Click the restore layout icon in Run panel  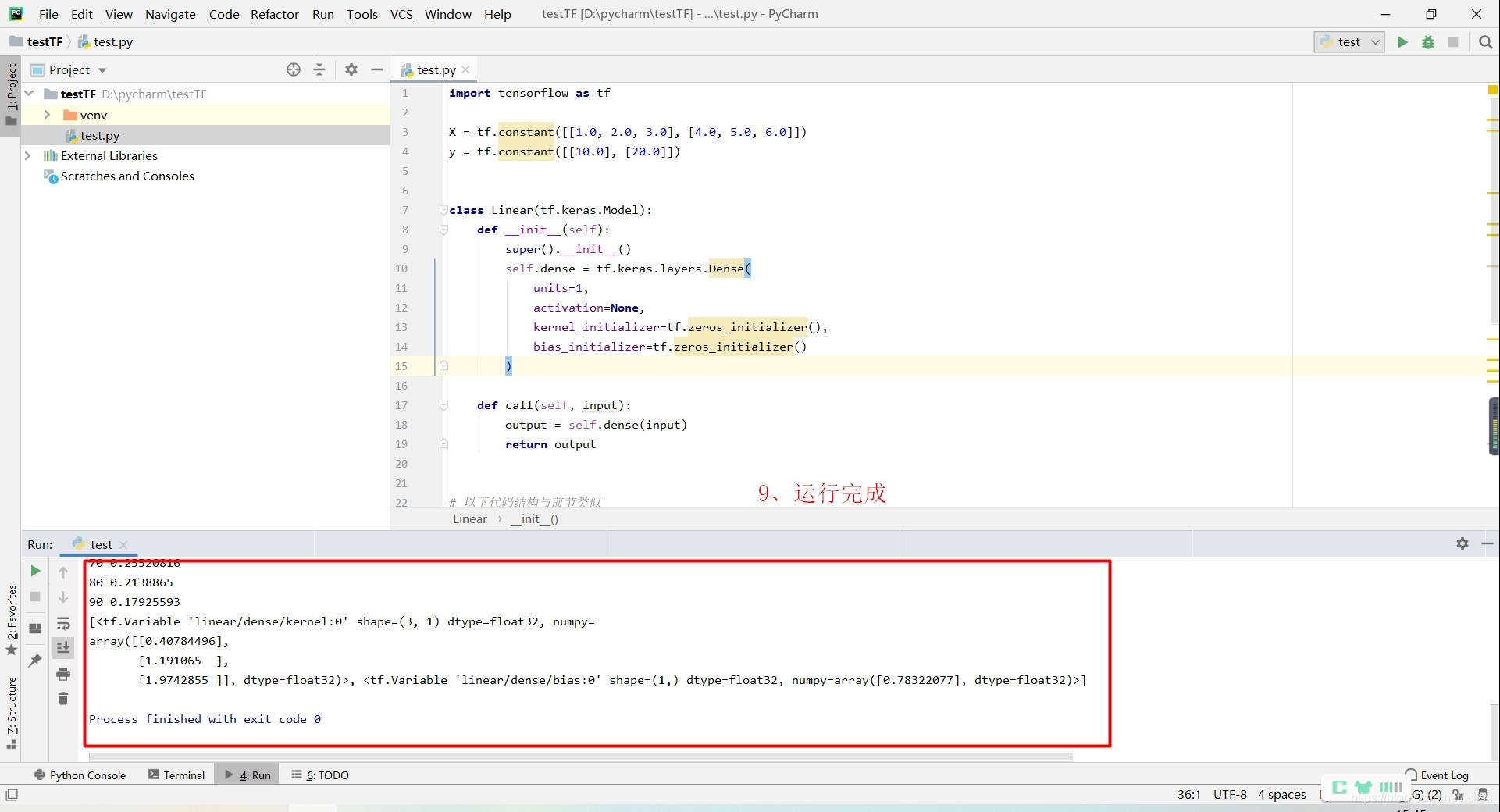pos(35,629)
